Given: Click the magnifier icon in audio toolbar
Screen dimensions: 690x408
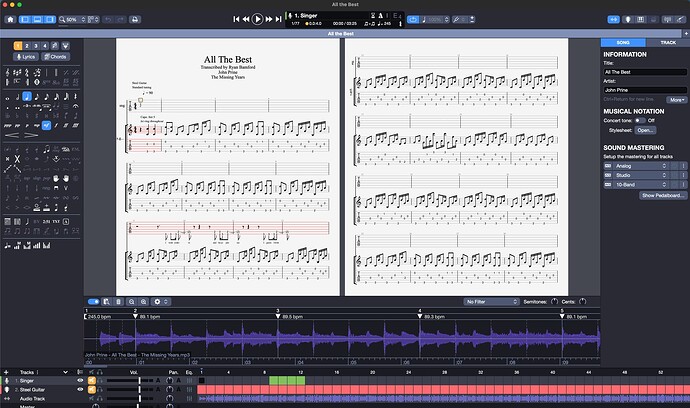Looking at the screenshot, I should coord(131,301).
